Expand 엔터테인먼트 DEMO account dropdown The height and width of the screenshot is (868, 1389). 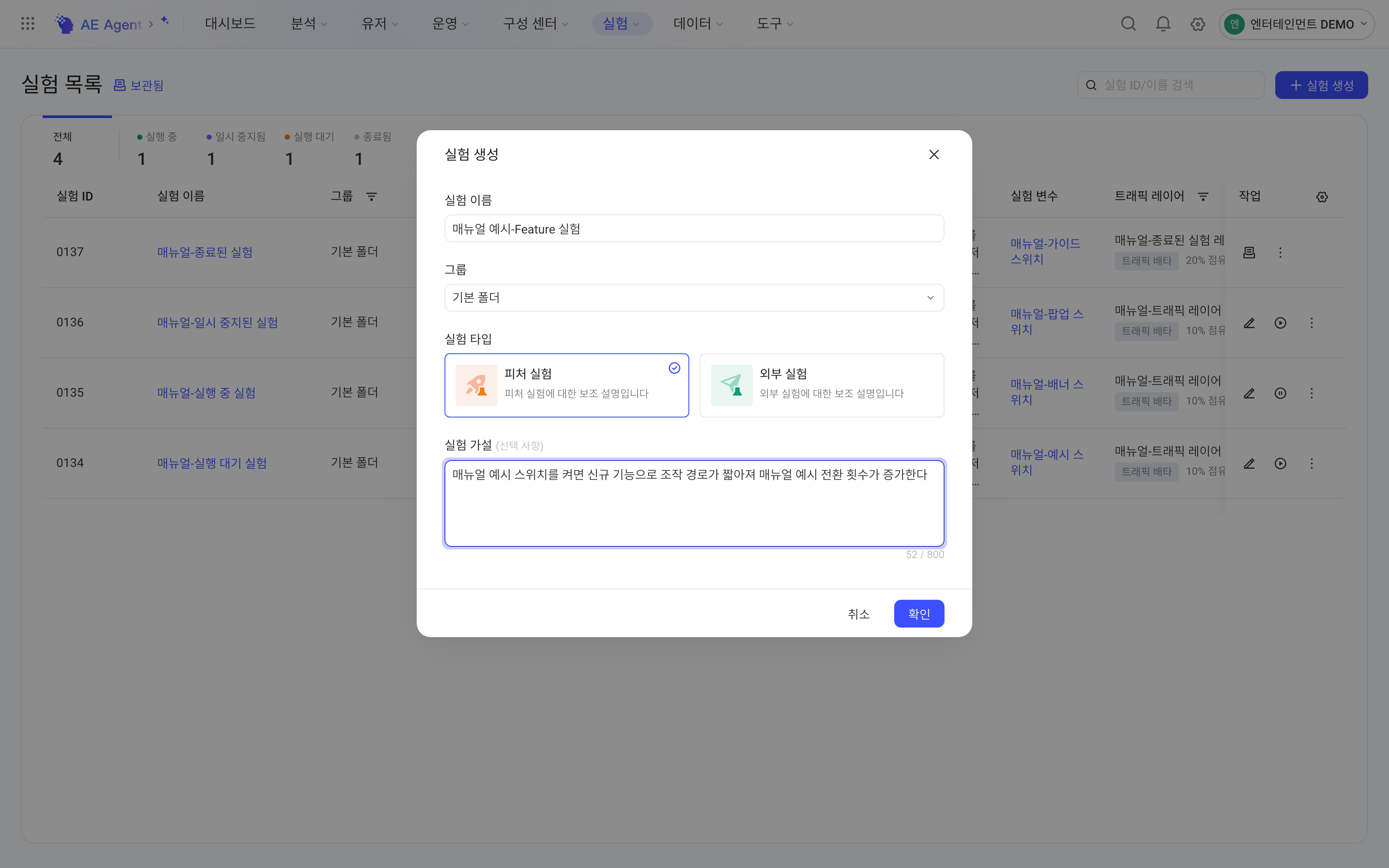tap(1296, 24)
